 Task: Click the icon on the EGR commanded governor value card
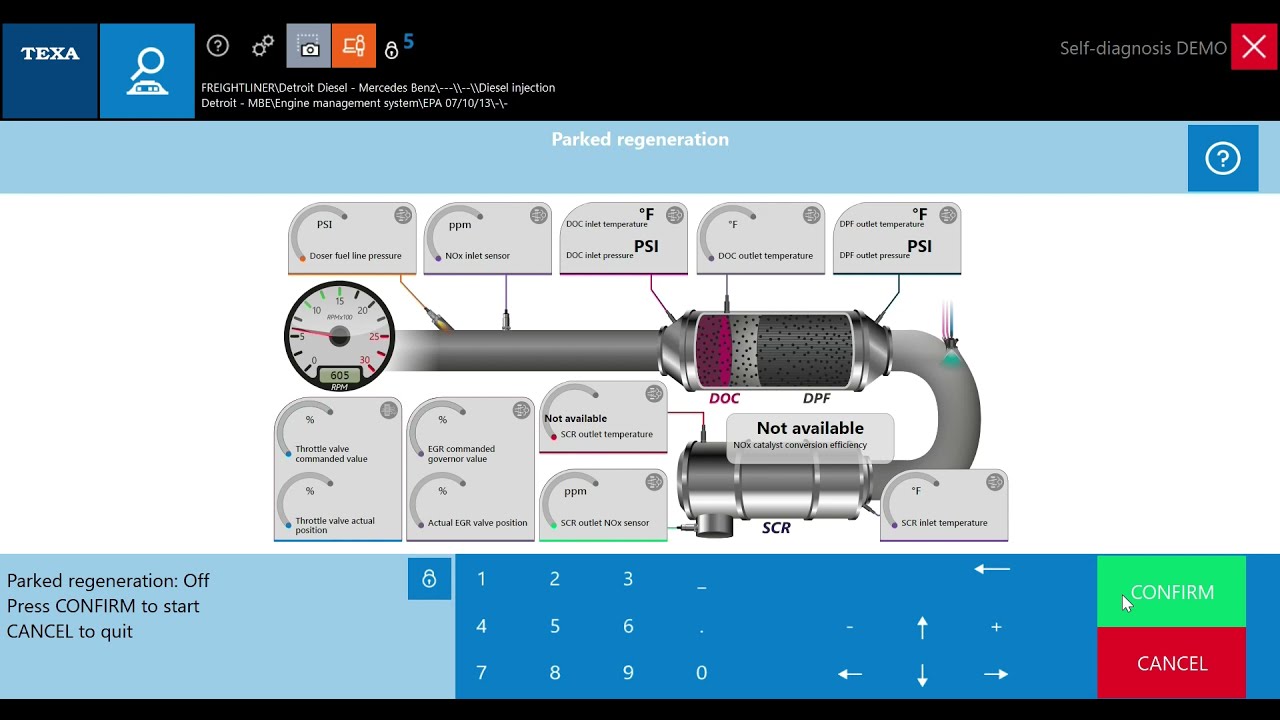pyautogui.click(x=521, y=410)
